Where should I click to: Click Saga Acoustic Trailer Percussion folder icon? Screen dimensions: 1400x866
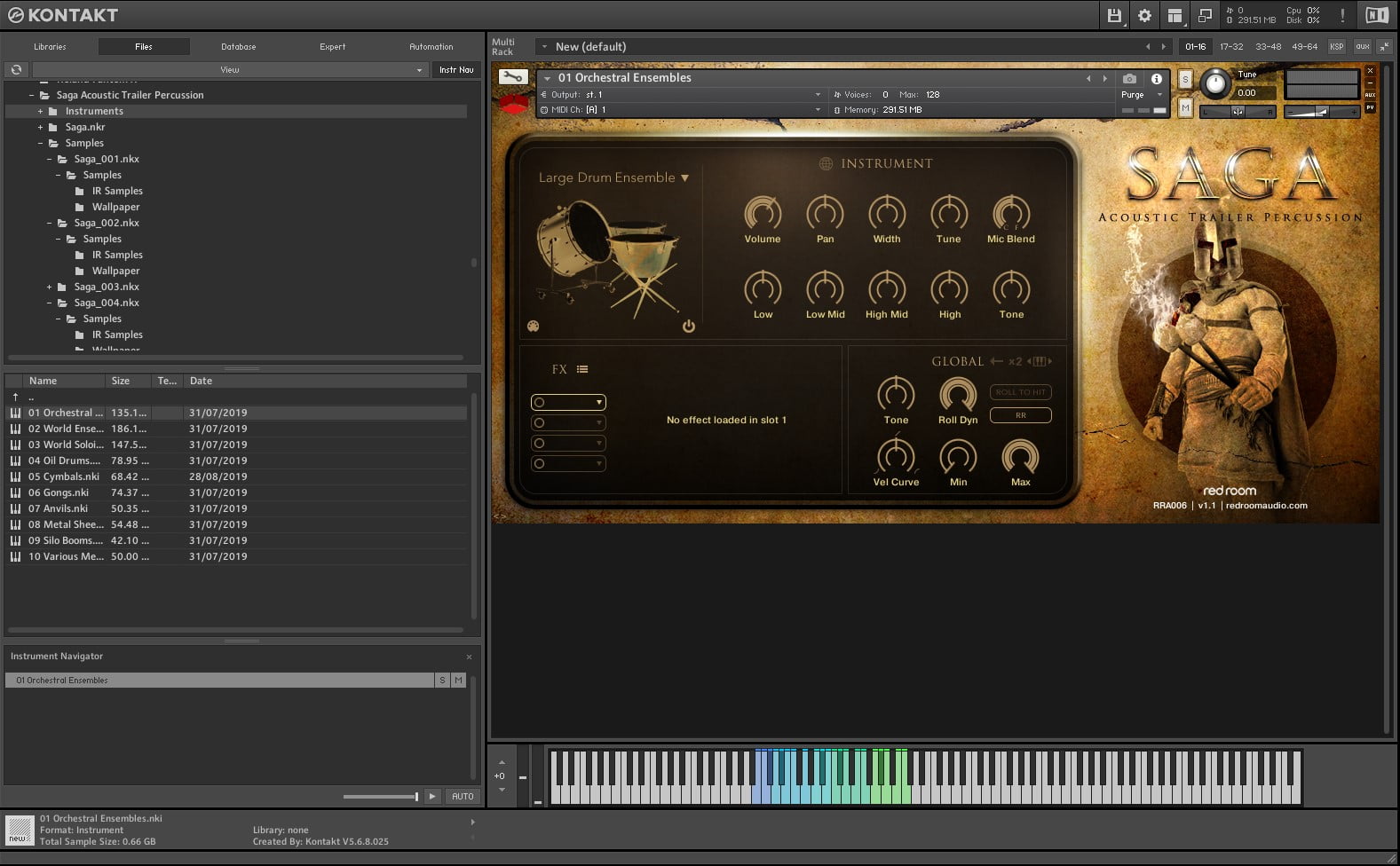click(44, 95)
